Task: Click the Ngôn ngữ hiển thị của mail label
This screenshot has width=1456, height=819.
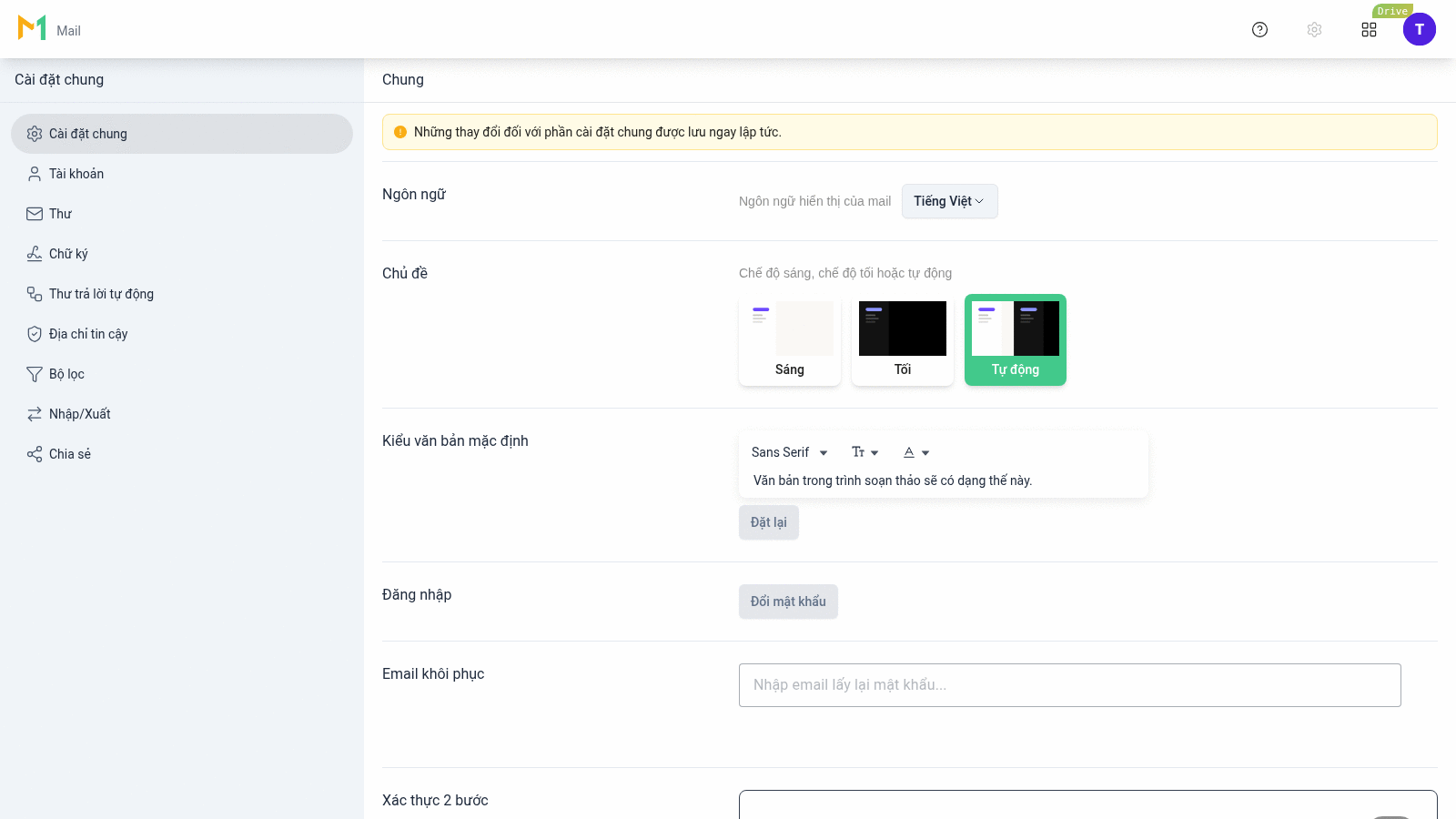Action: point(815,201)
